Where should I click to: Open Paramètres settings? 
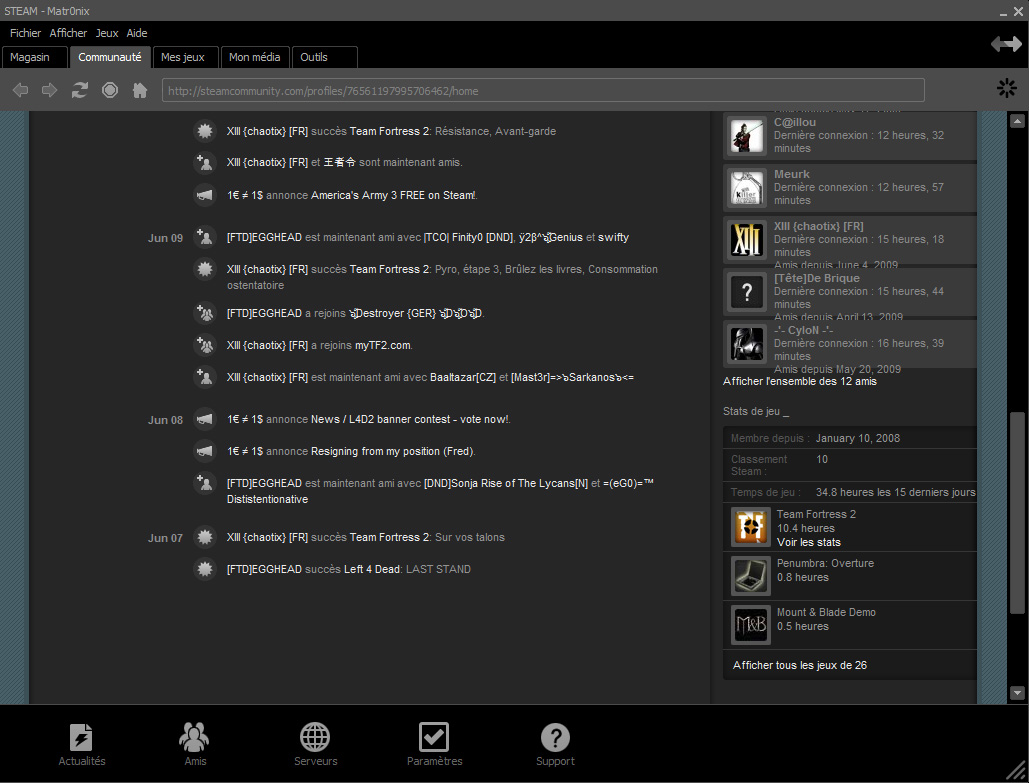coord(434,744)
